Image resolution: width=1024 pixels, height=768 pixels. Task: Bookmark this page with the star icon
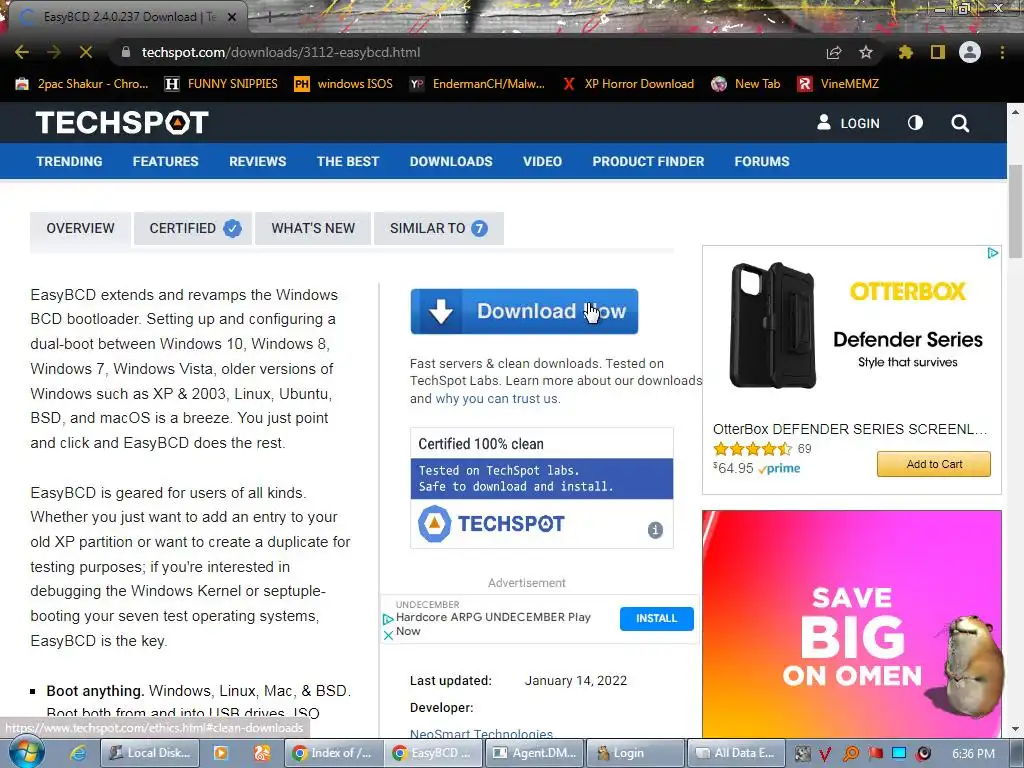(x=866, y=52)
